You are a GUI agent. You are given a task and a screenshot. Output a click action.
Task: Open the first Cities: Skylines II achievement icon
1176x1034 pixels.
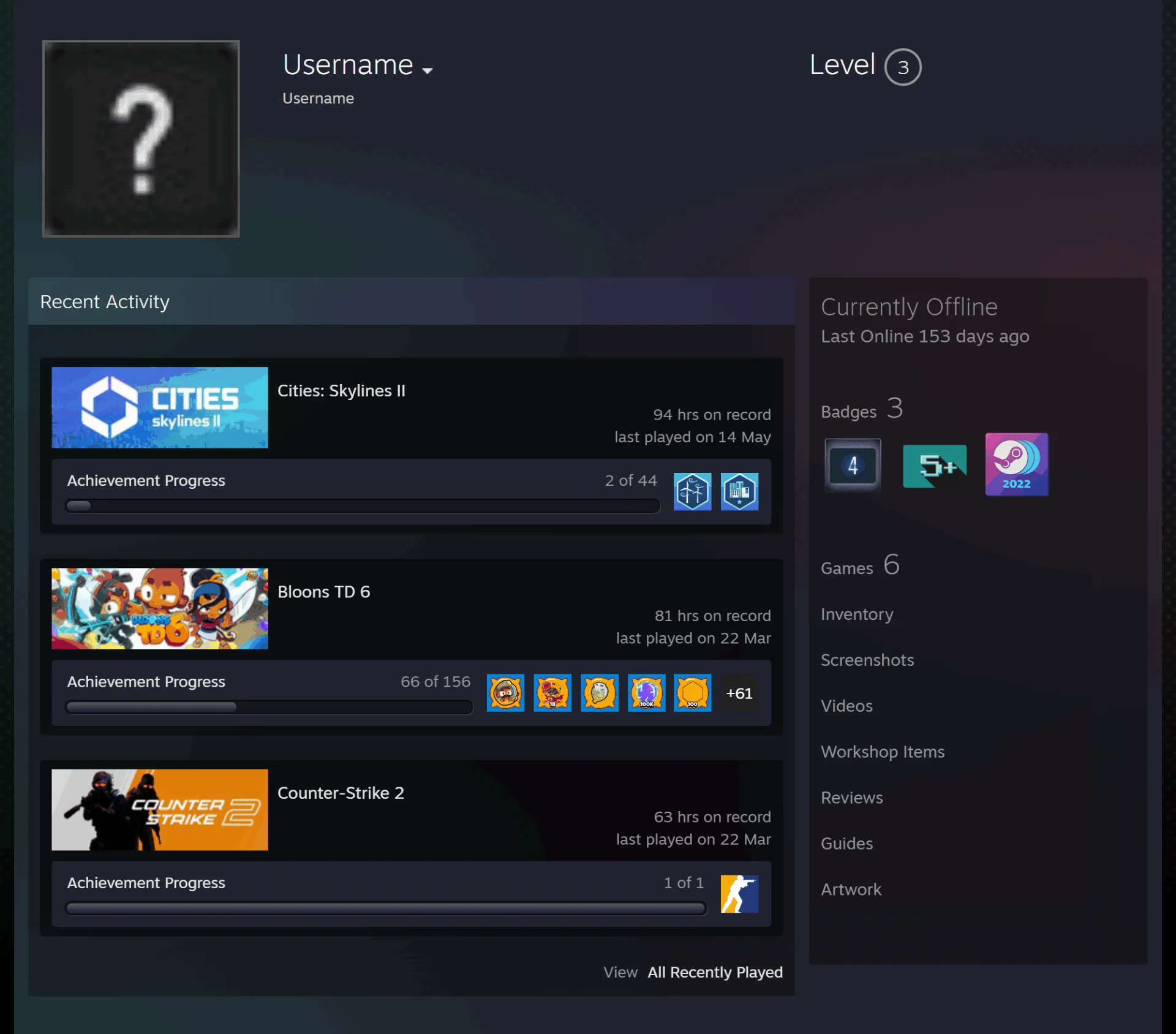click(692, 491)
